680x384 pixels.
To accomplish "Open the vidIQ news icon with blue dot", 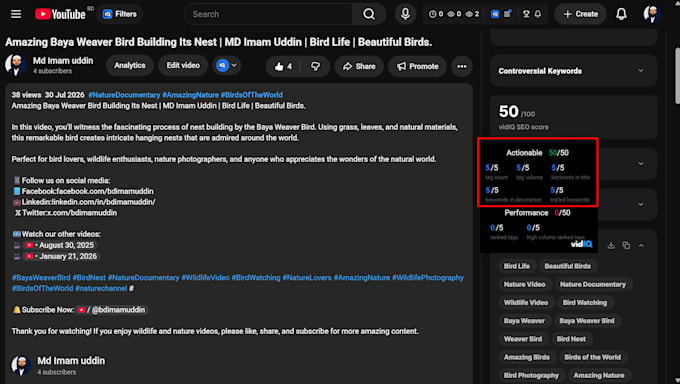I will tap(507, 14).
